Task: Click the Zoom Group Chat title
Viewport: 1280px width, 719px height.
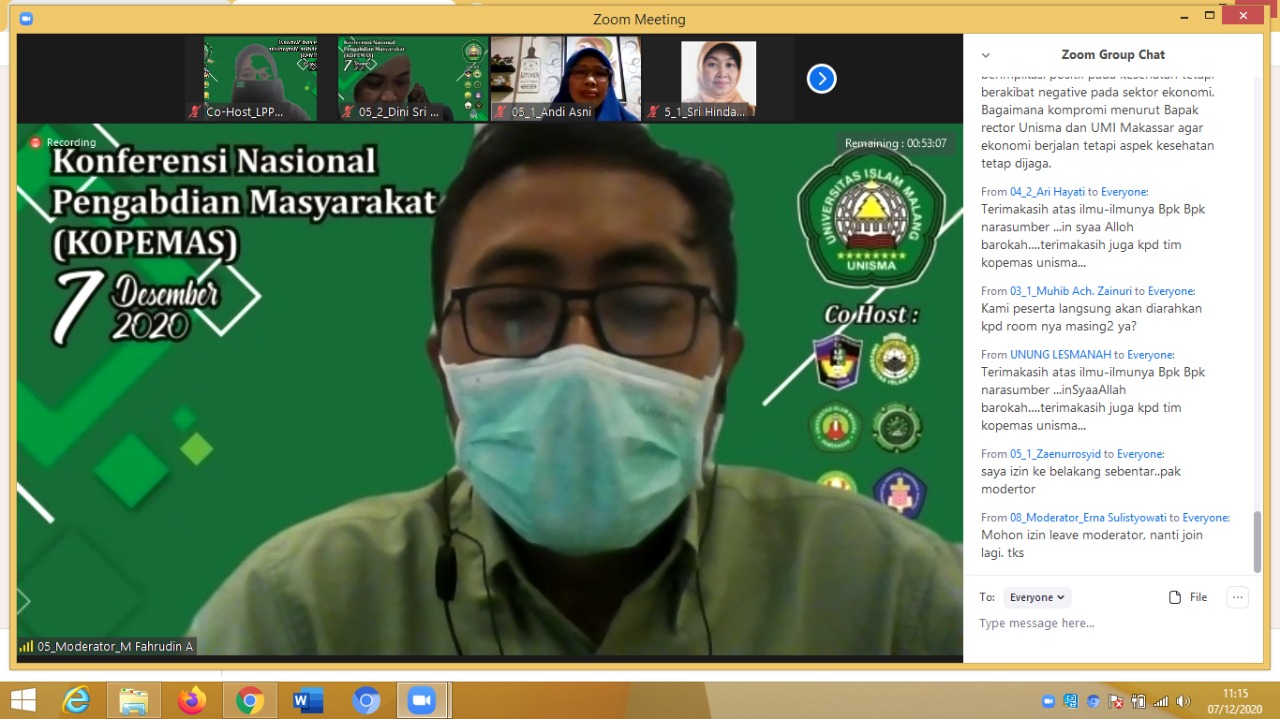Action: (1113, 55)
